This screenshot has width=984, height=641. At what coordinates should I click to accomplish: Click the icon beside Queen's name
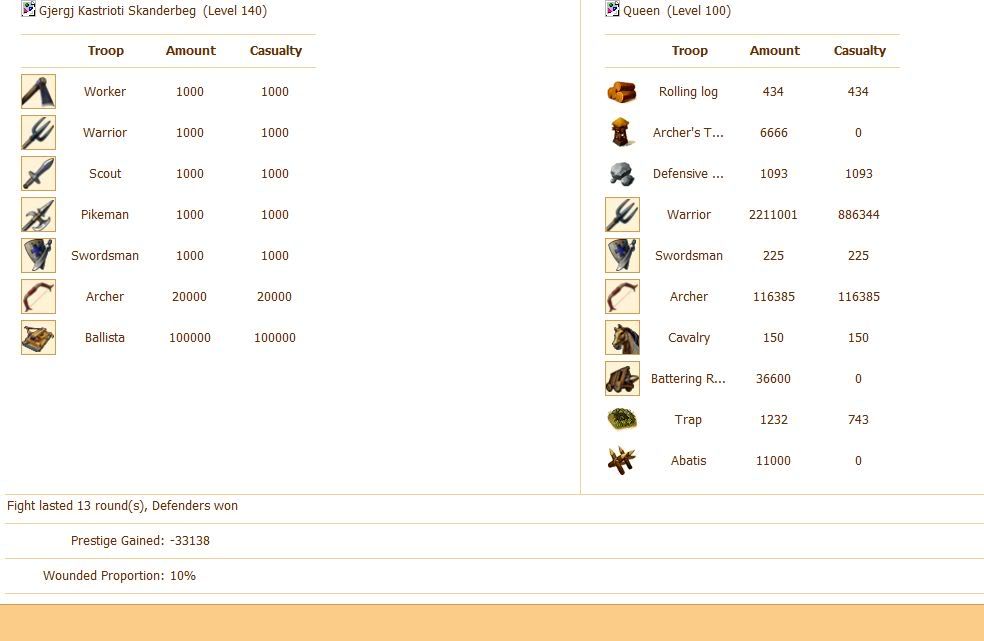click(613, 10)
